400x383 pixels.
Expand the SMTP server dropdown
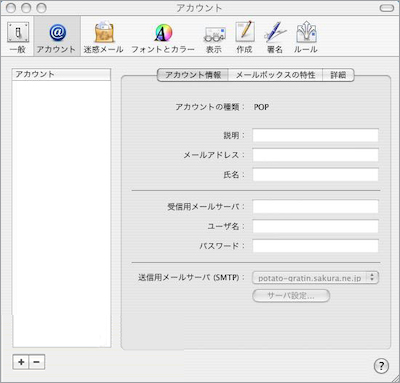315,277
